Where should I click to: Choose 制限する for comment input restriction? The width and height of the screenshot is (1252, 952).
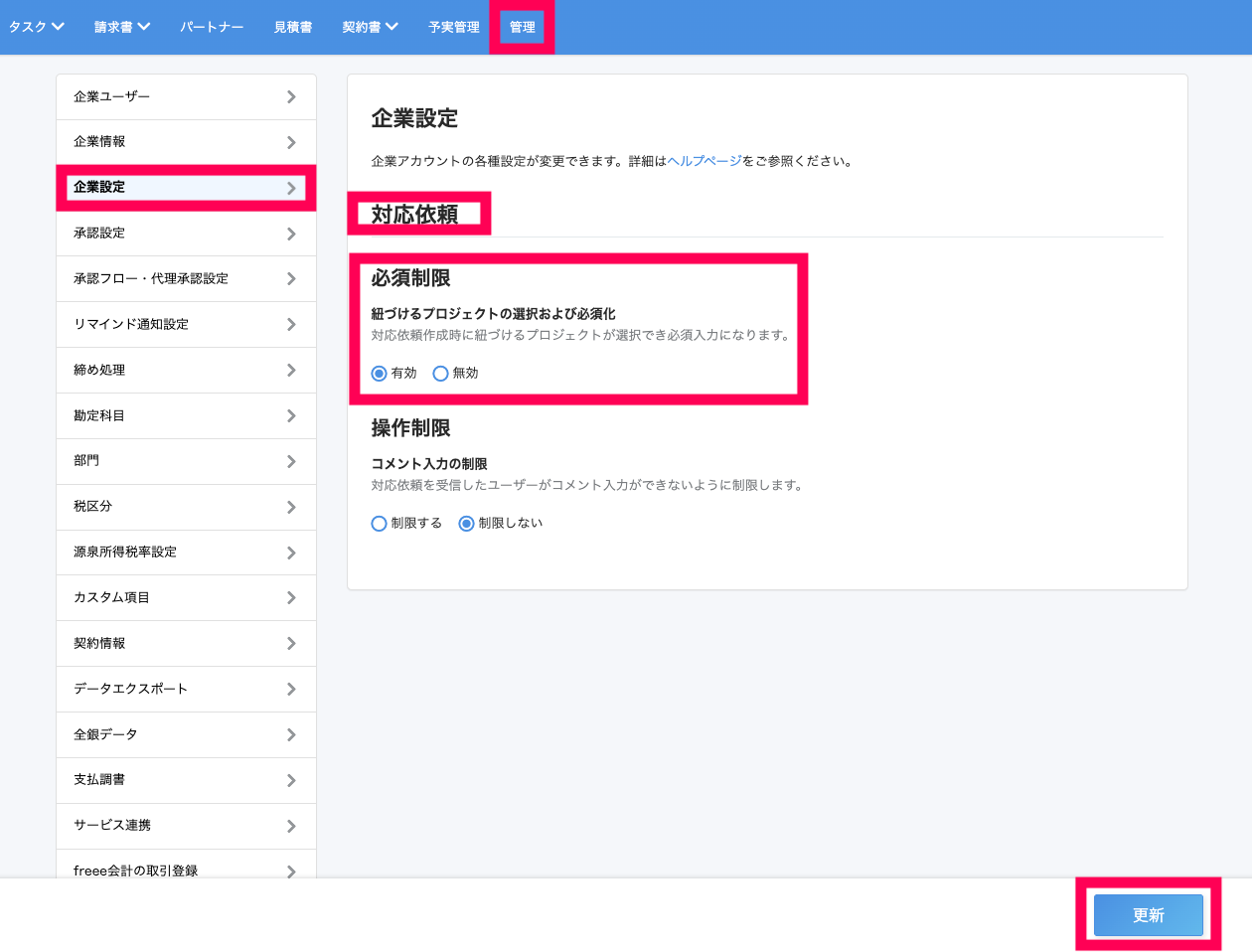click(379, 524)
